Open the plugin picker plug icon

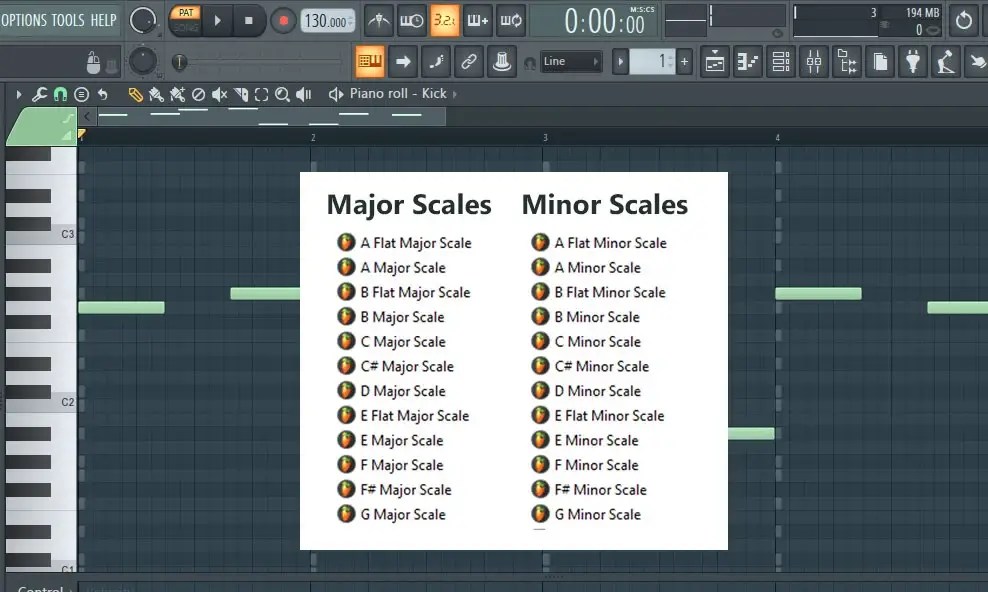pos(912,62)
